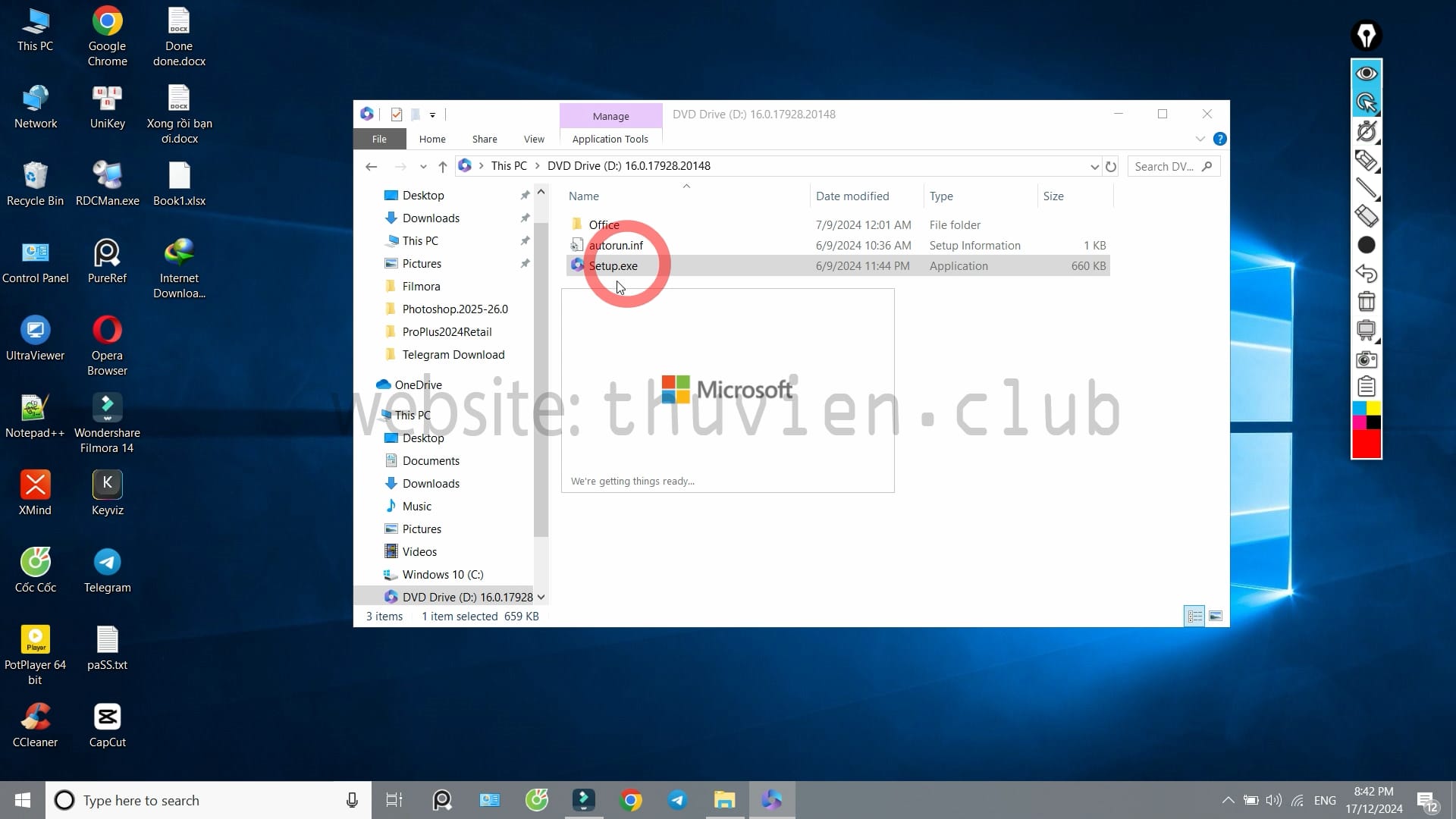Screen dimensions: 1456x819
Task: Toggle cursor mode in pen toolbar
Action: point(1367,102)
